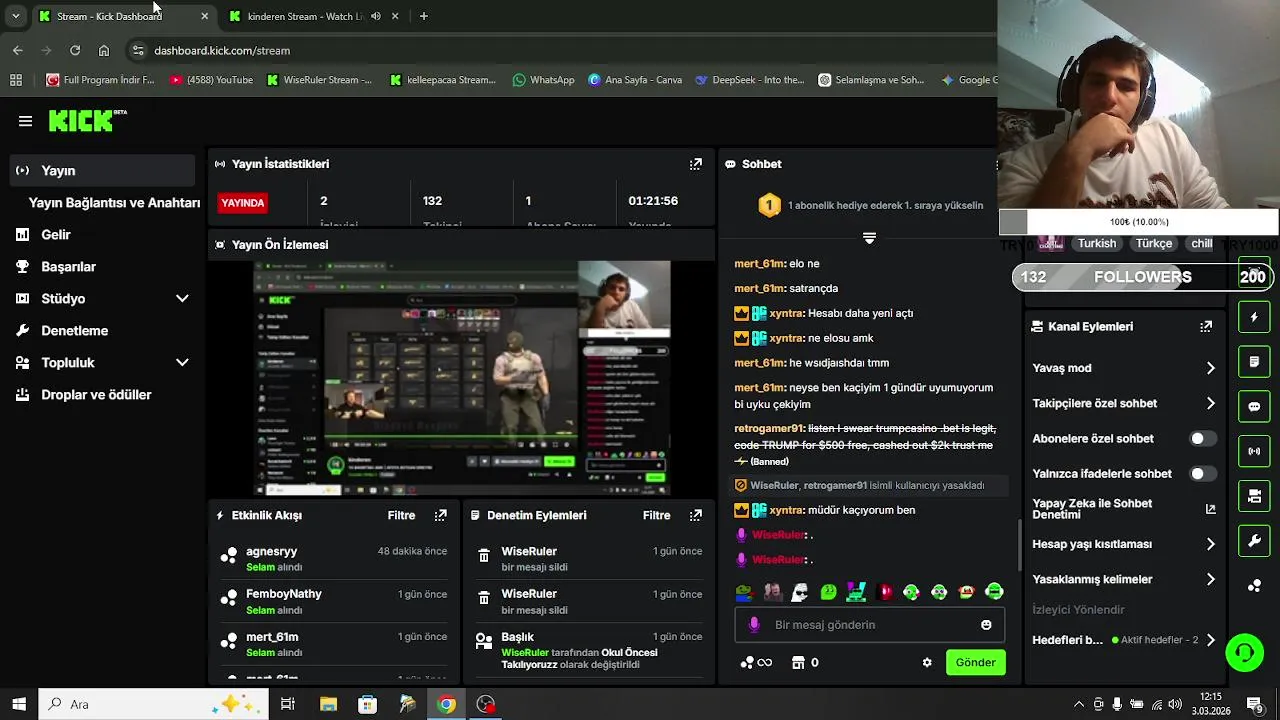Open the DeepSeek bookmark
1280x720 pixels.
pos(749,80)
